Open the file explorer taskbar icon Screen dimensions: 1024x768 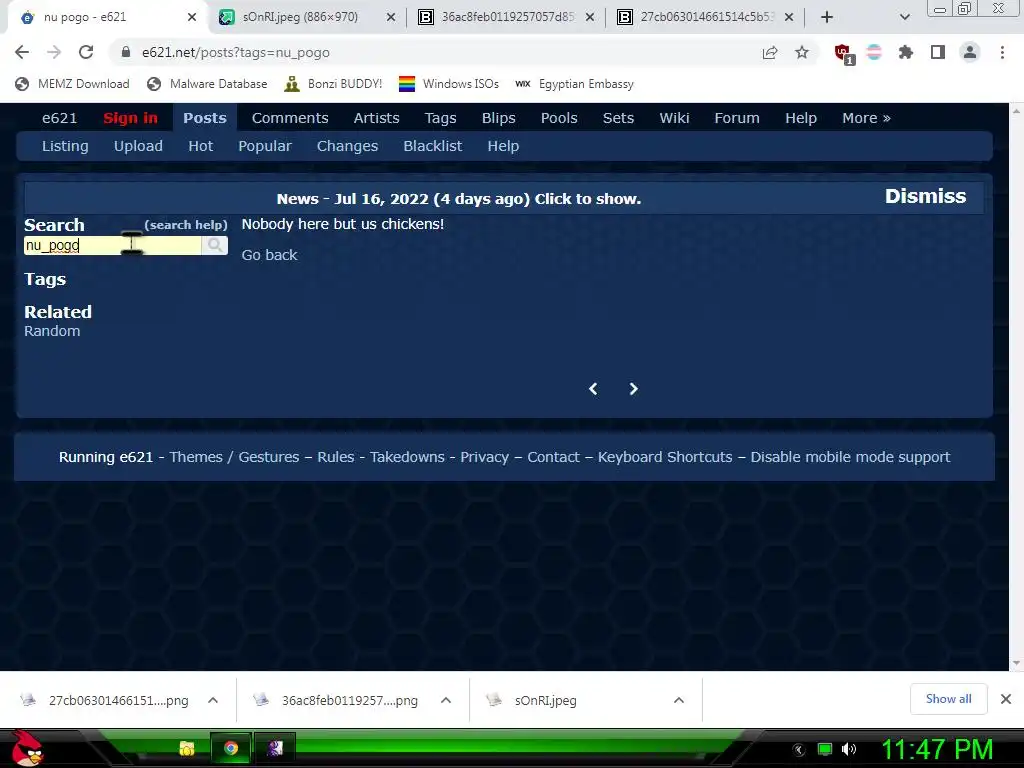point(187,748)
